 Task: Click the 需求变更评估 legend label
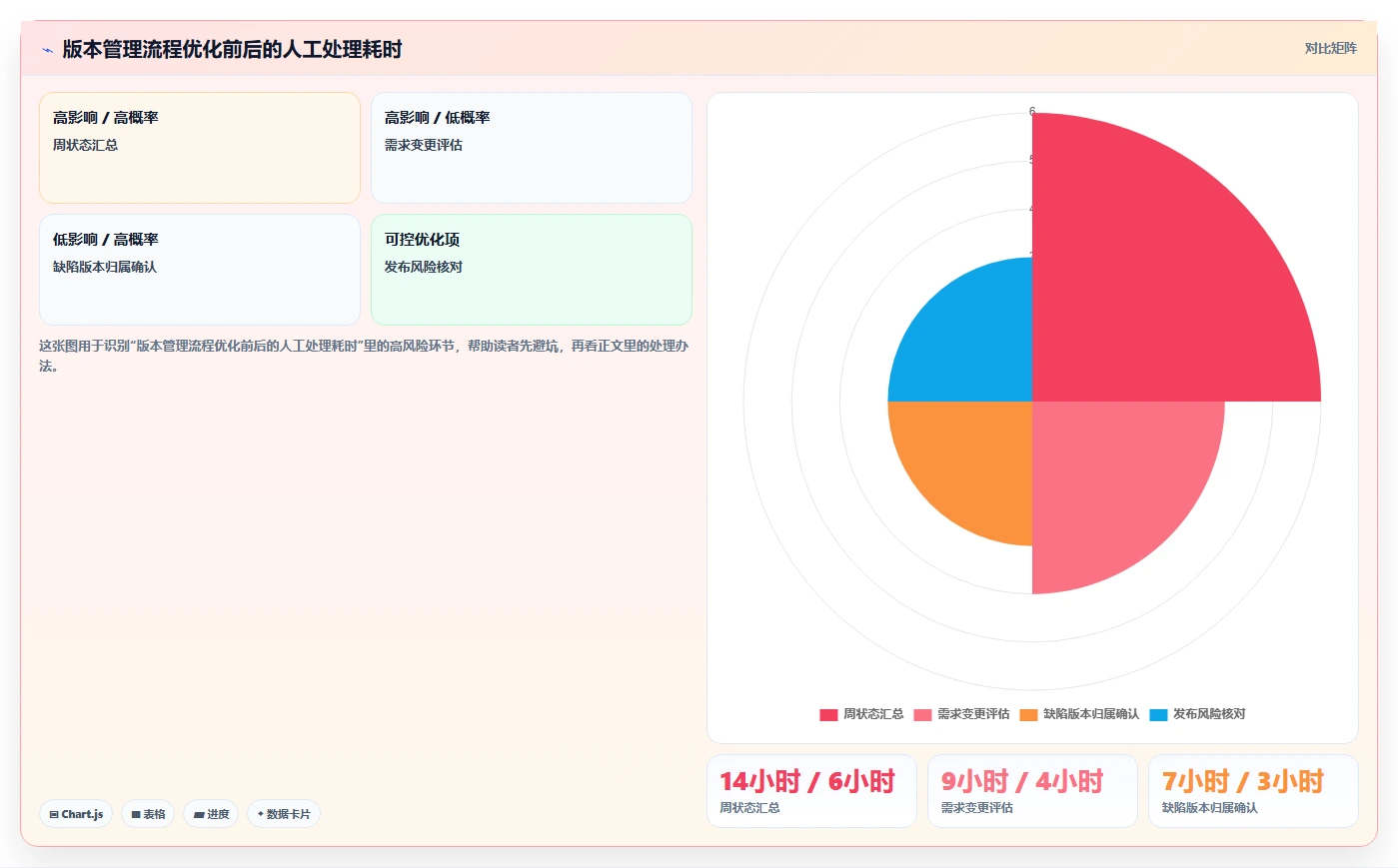coord(973,714)
